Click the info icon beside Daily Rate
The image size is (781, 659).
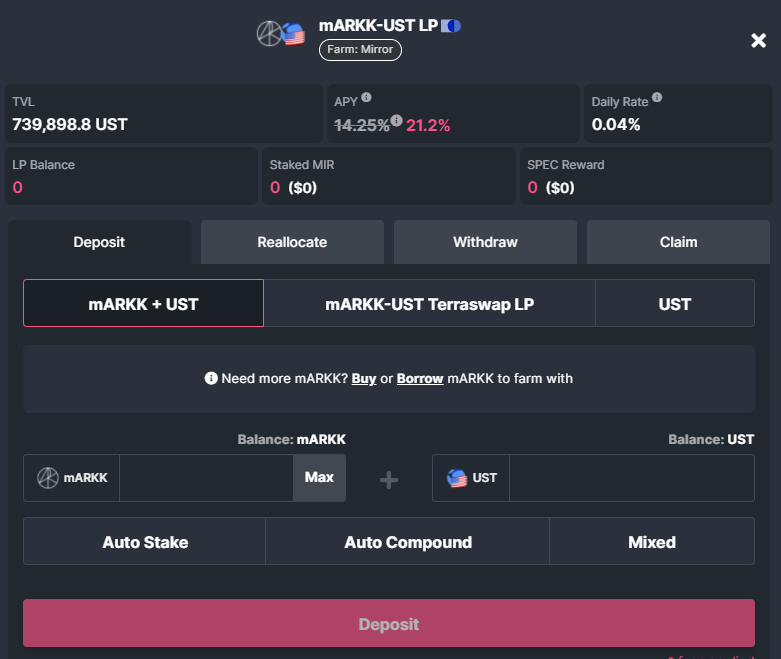click(x=657, y=98)
